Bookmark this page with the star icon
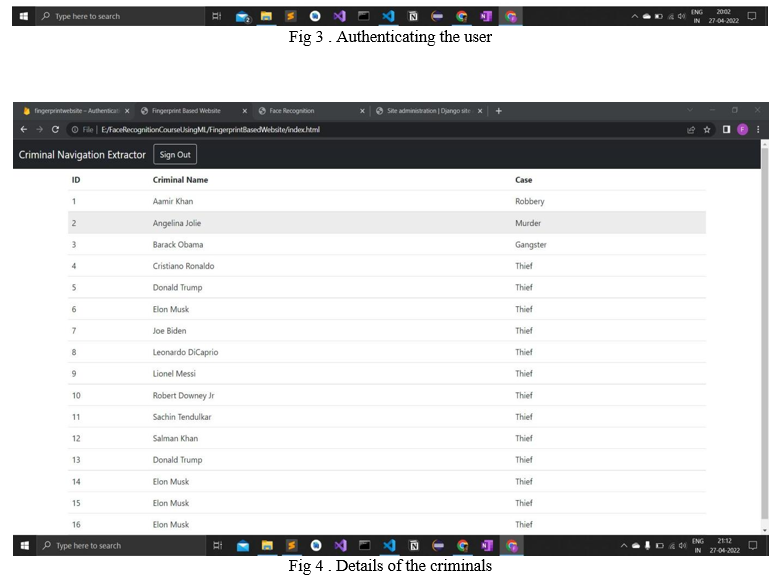The height and width of the screenshot is (577, 778). [x=707, y=130]
